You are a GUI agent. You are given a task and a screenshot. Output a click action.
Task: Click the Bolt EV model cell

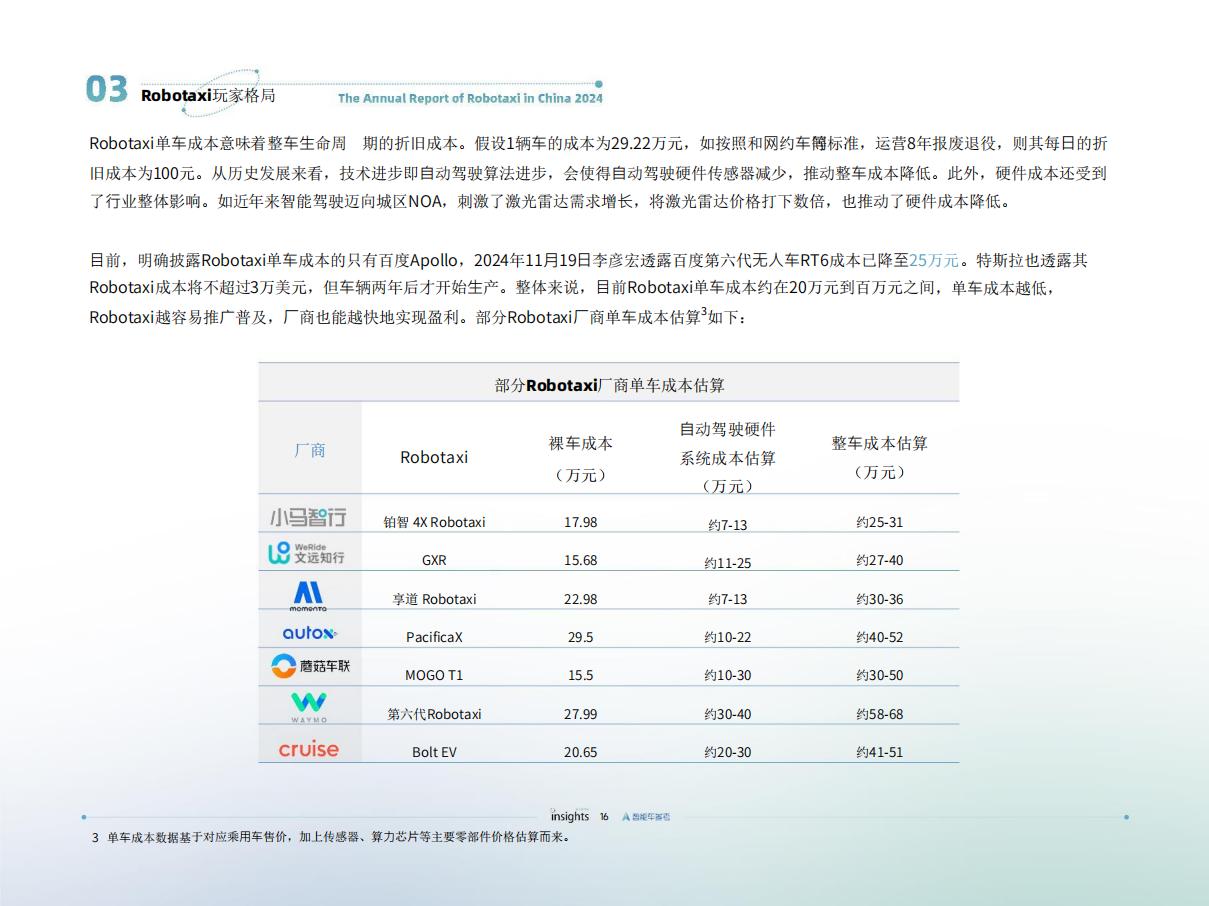(x=434, y=752)
